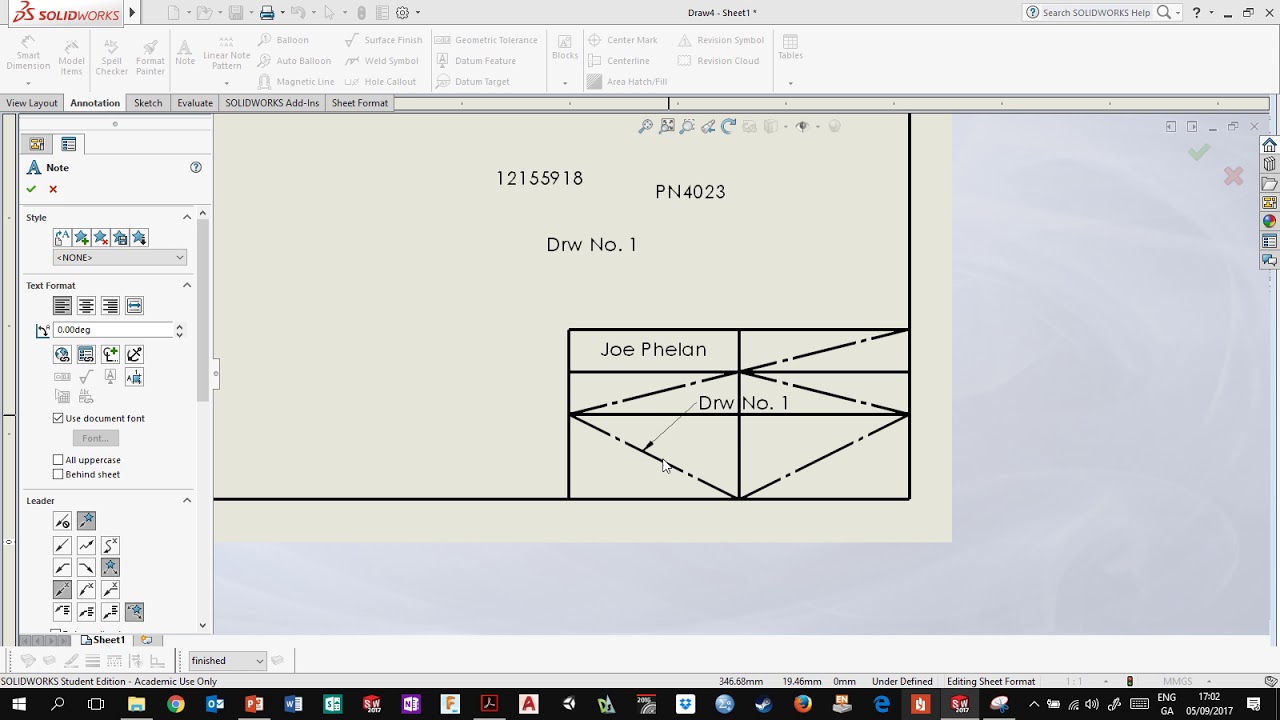Open the Blocks dropdown
The width and height of the screenshot is (1280, 720).
pos(565,83)
